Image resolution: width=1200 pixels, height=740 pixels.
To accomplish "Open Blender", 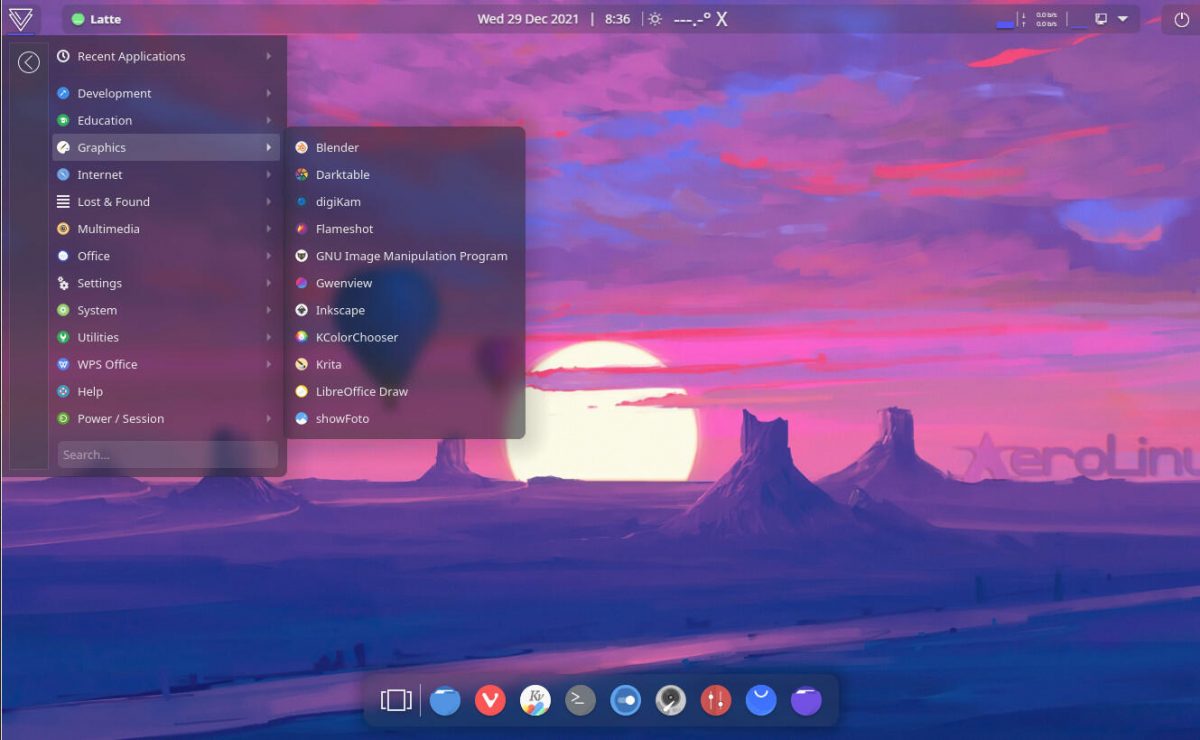I will (337, 147).
